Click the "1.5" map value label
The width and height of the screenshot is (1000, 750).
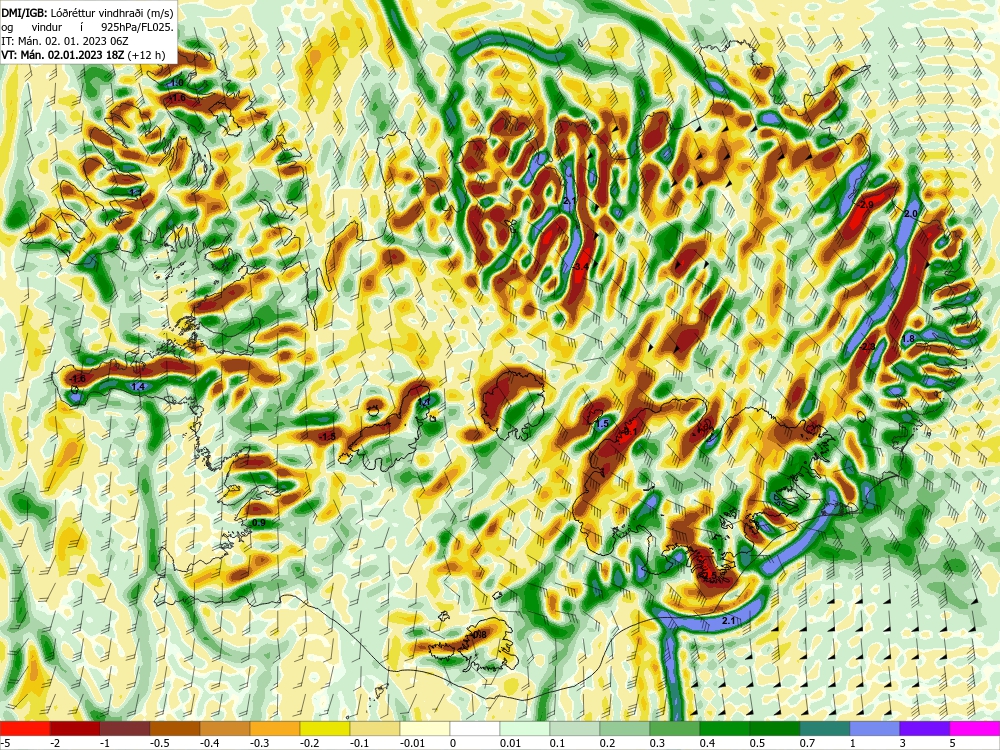point(602,423)
